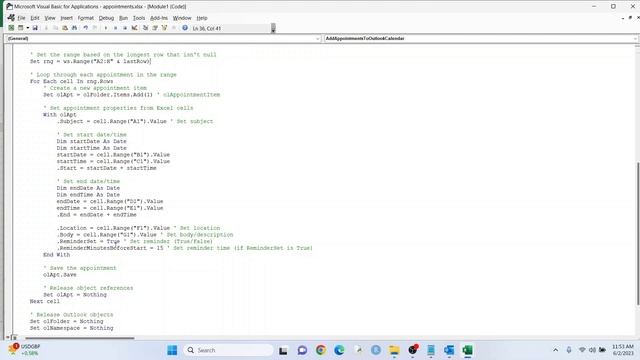The width and height of the screenshot is (640, 360).
Task: Click the Undo toolbar icon
Action: (x=85, y=28)
